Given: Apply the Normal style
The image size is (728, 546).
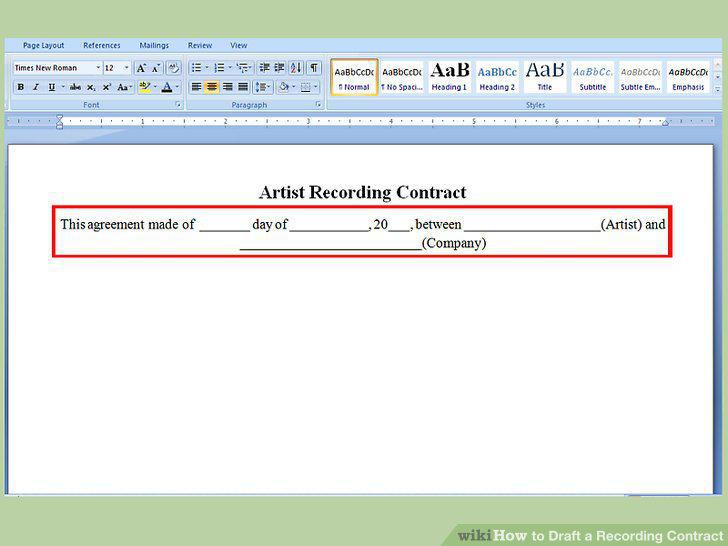Looking at the screenshot, I should coord(354,77).
